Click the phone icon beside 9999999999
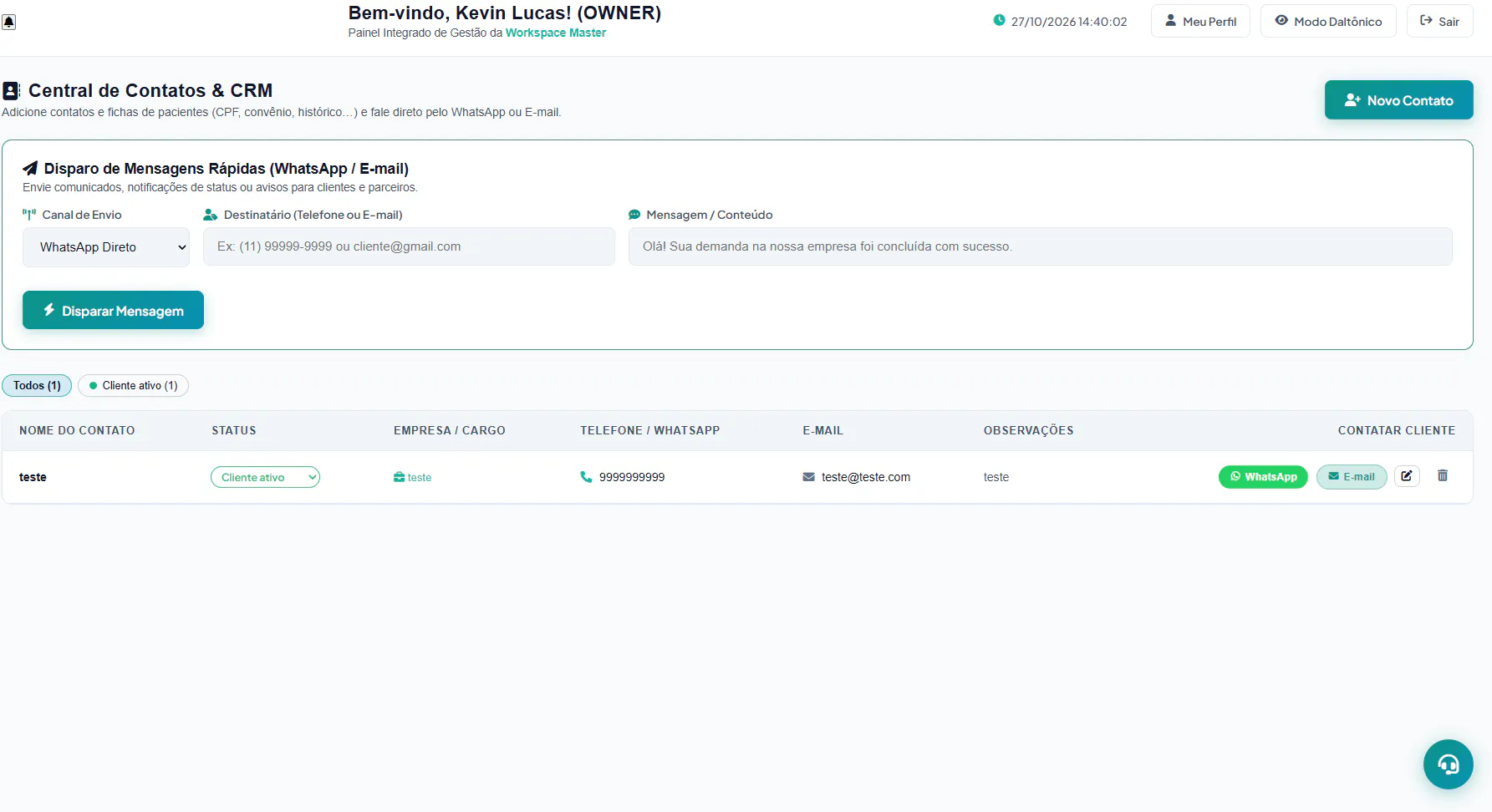Screen dimensions: 1492x812 tap(586, 477)
